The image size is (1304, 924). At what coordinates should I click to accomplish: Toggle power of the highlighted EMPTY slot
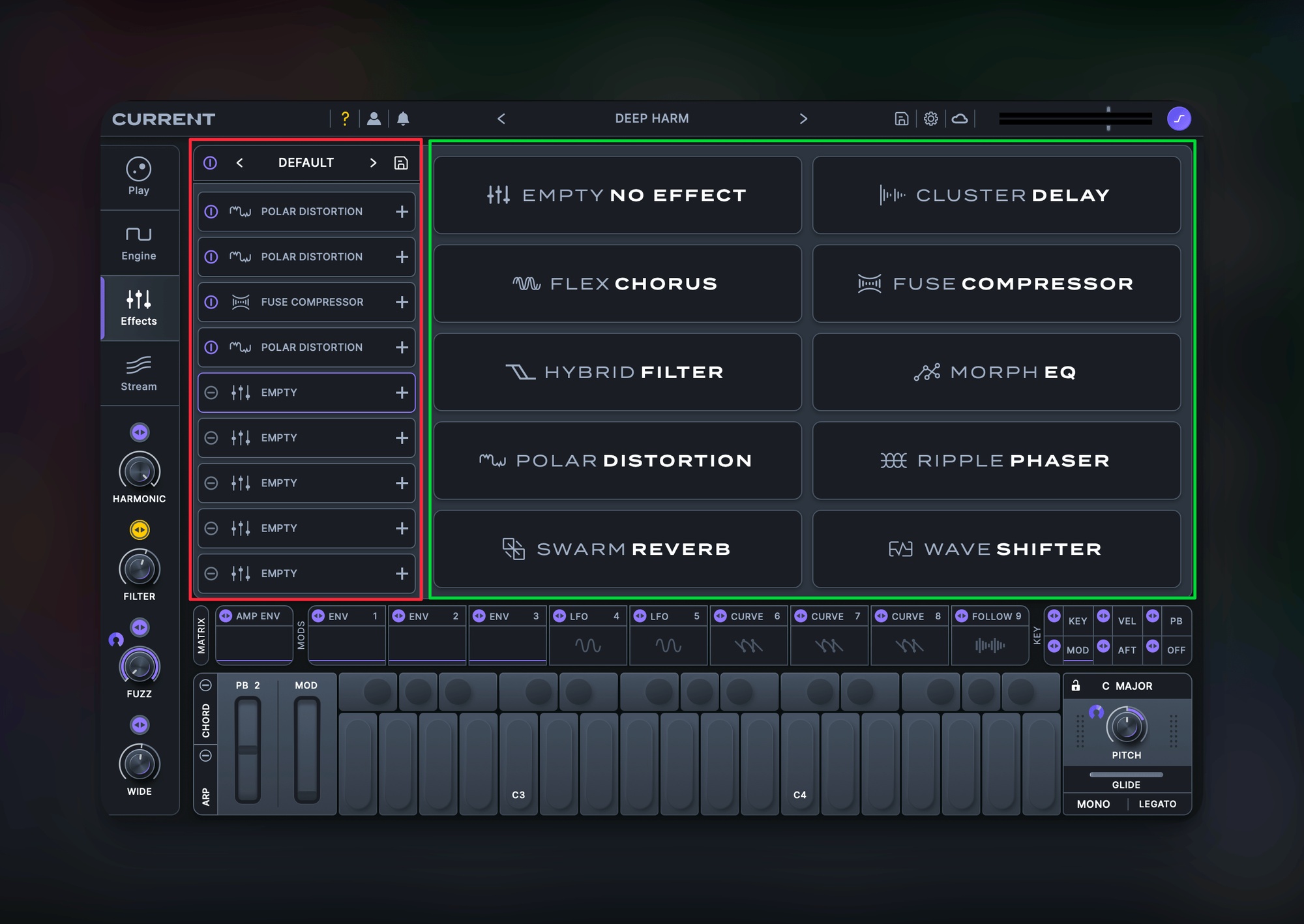[211, 393]
